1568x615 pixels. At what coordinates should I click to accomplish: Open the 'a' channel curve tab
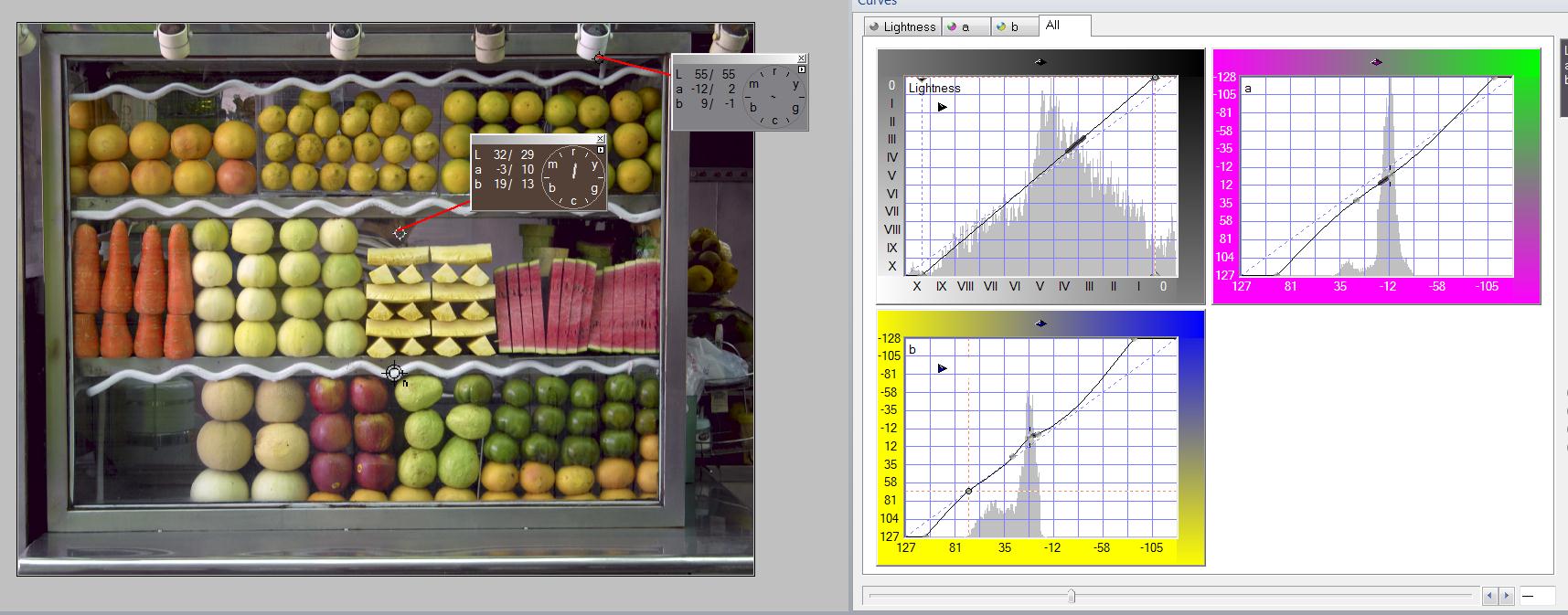966,27
